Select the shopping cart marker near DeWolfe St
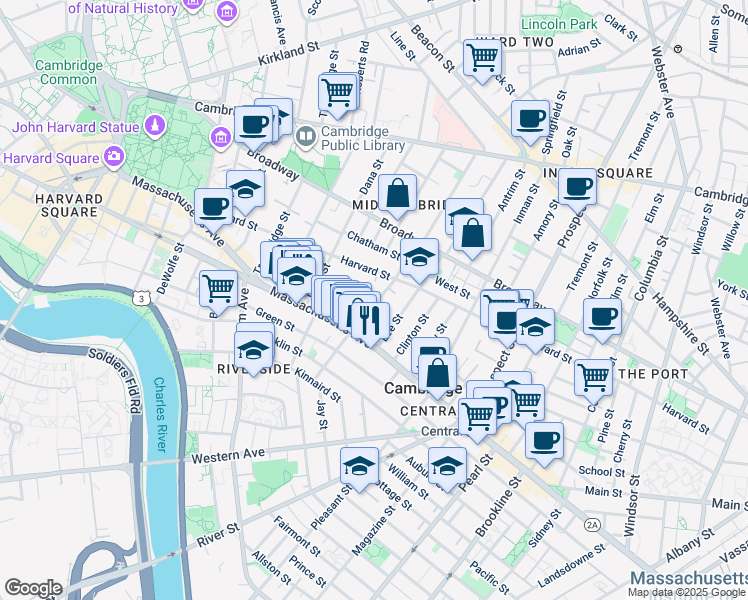748x600 pixels. click(x=218, y=291)
